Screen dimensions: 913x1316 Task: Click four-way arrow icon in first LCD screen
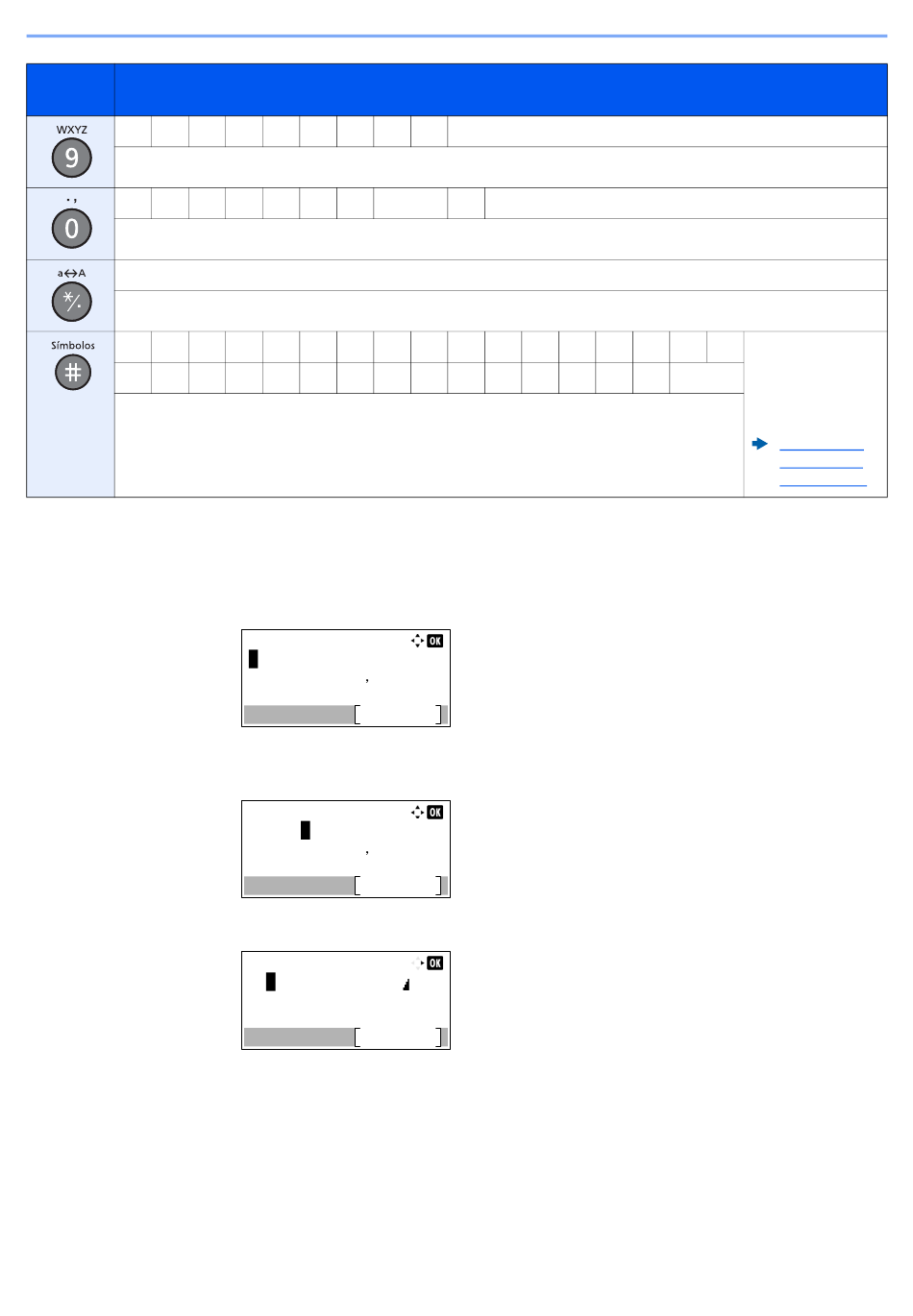coord(418,641)
